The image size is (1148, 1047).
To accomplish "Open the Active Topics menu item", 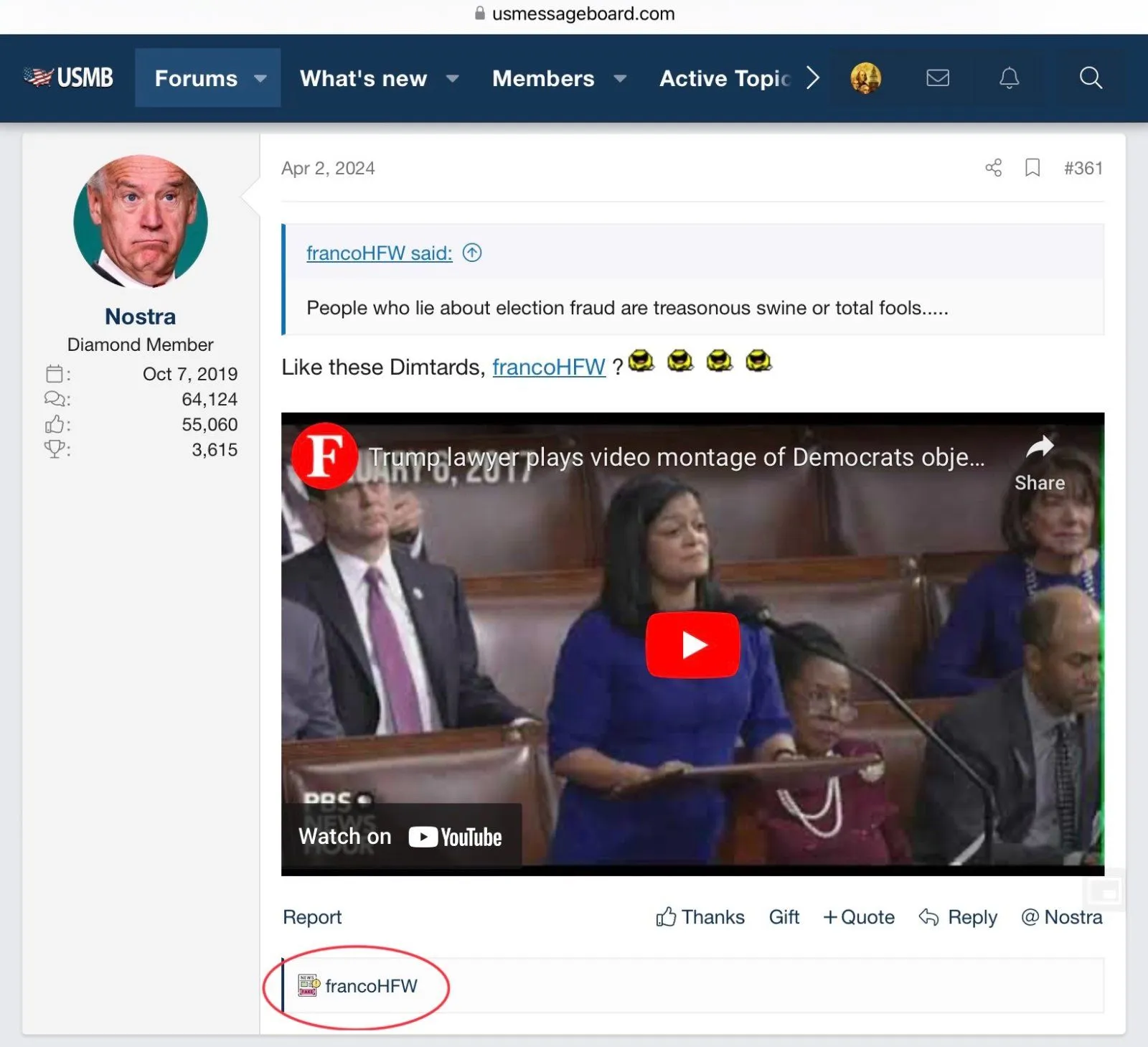I will click(725, 78).
